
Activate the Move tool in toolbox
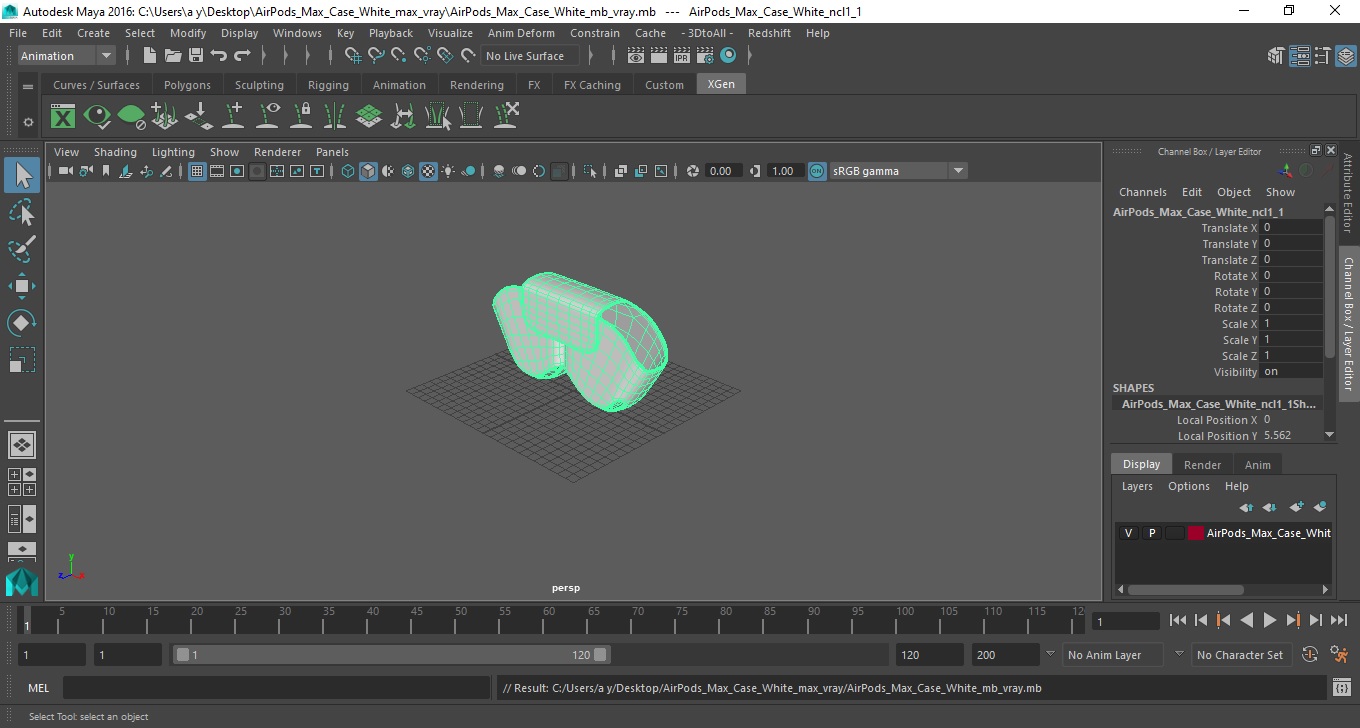(x=22, y=286)
